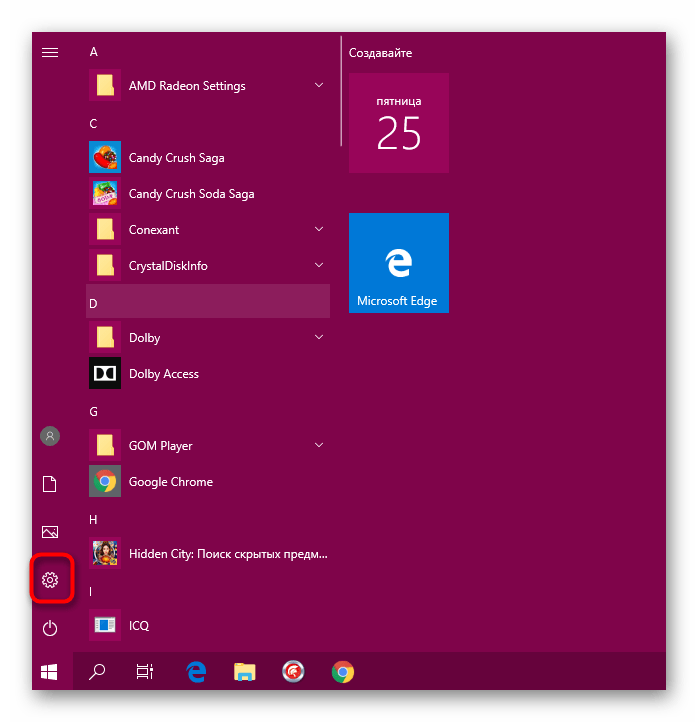Click the ICQ label

[x=139, y=626]
